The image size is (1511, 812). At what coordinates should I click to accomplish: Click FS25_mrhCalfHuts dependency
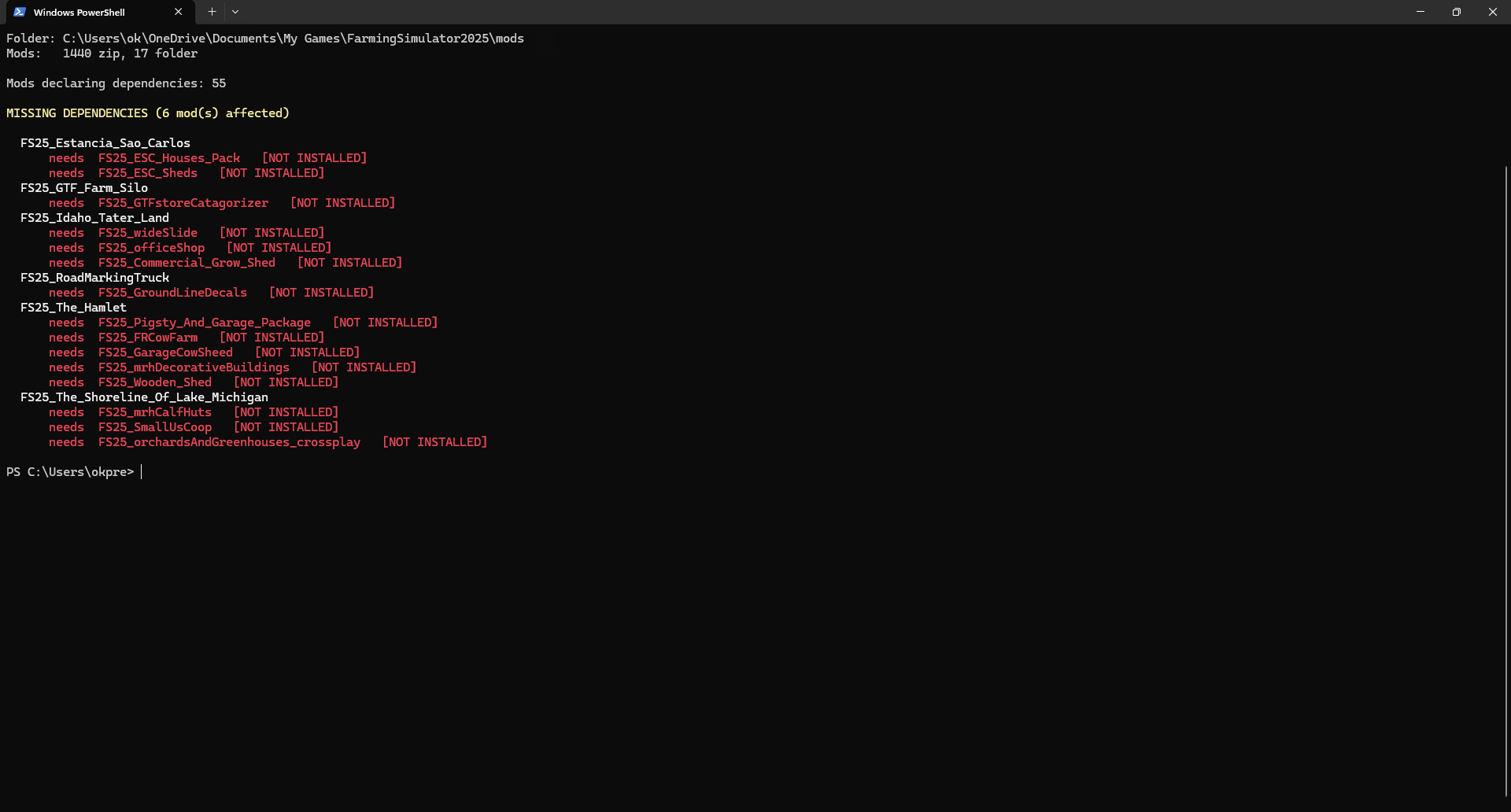[x=155, y=412]
